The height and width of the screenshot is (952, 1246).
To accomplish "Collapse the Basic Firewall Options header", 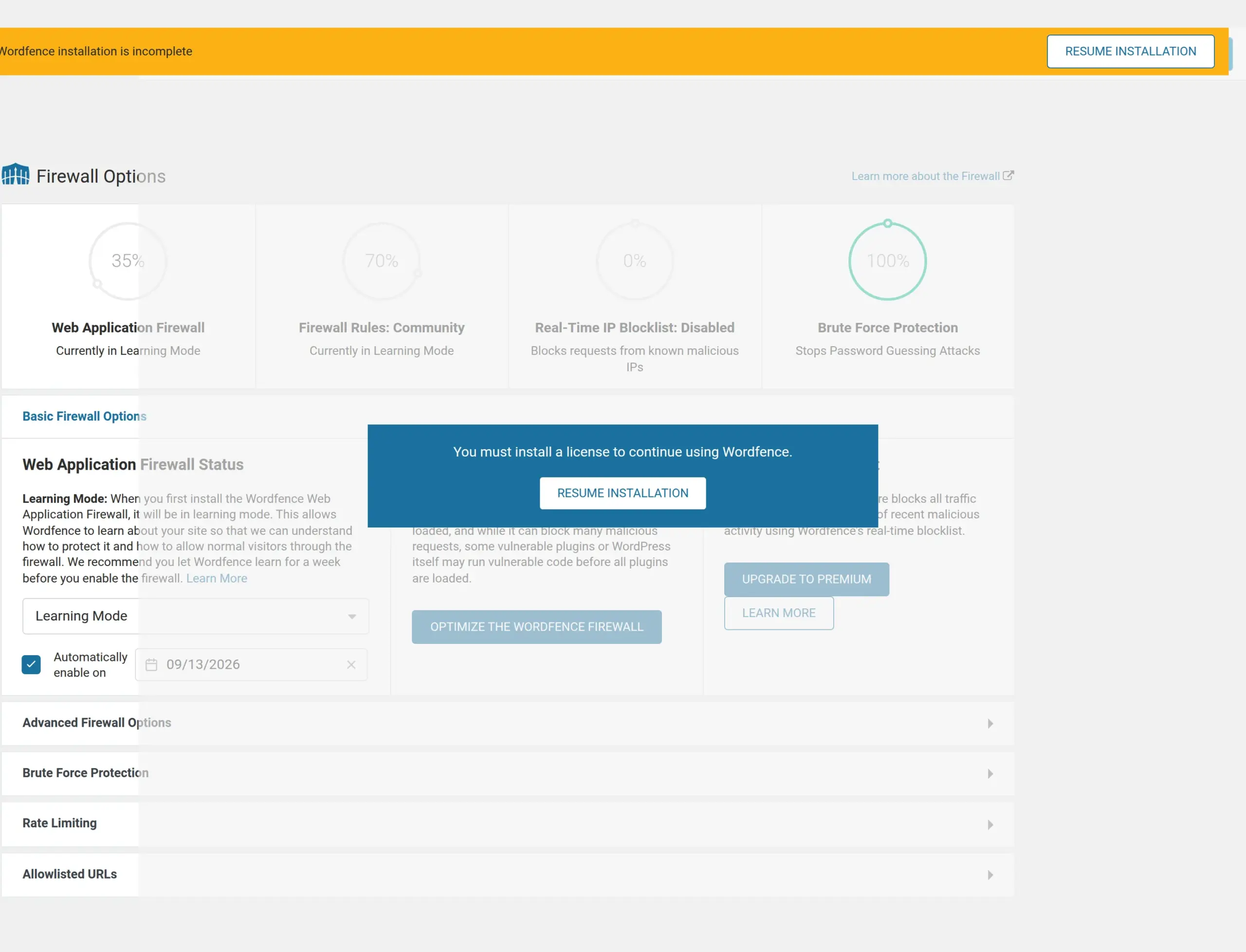I will [x=508, y=417].
